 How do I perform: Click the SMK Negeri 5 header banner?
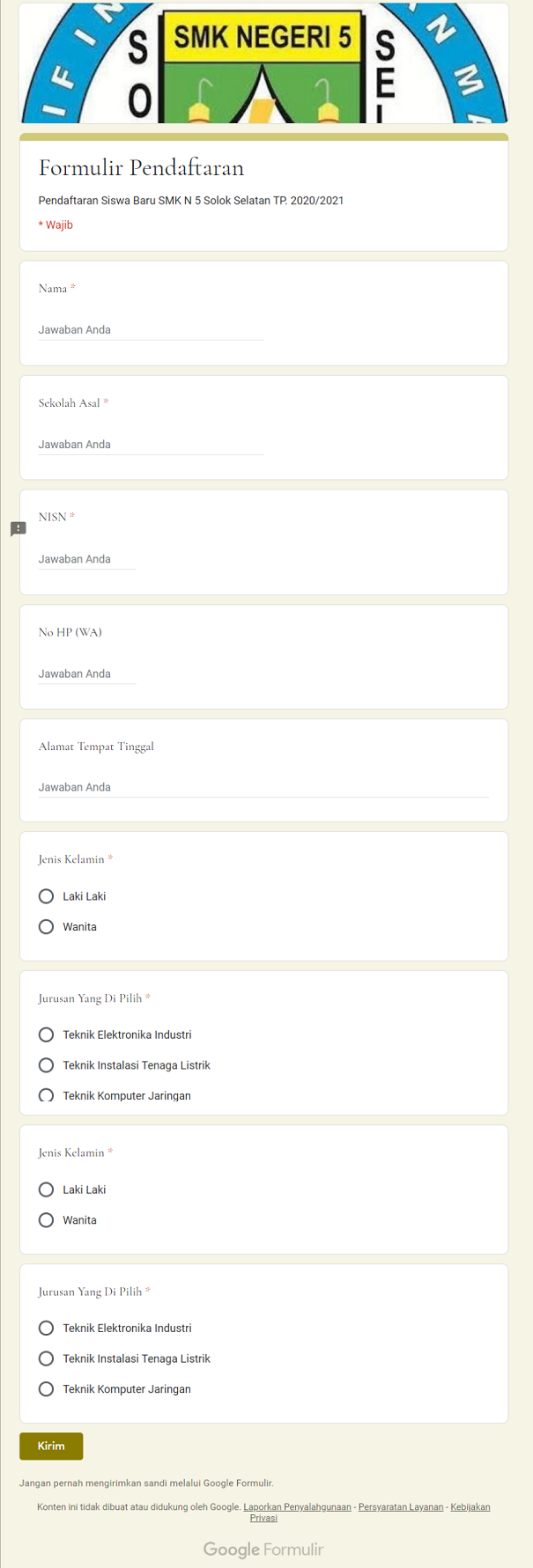click(x=264, y=63)
